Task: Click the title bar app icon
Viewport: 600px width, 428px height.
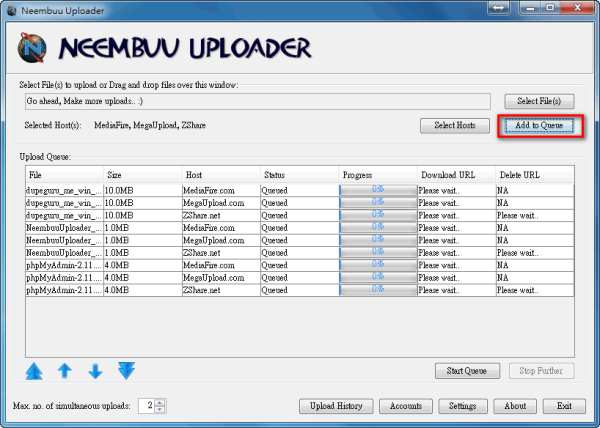Action: pos(12,10)
